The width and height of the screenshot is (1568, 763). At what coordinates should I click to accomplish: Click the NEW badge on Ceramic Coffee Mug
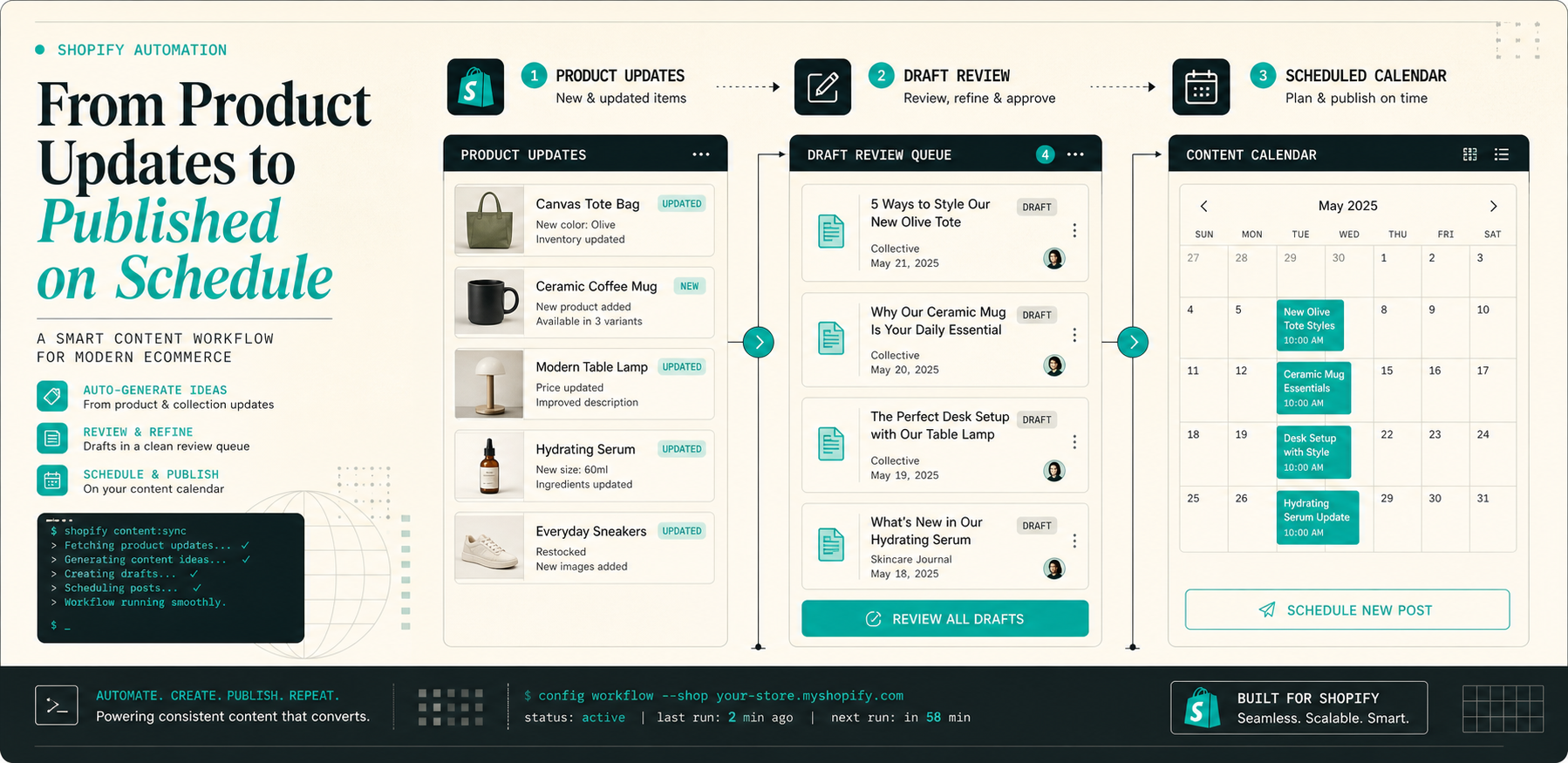pyautogui.click(x=689, y=286)
